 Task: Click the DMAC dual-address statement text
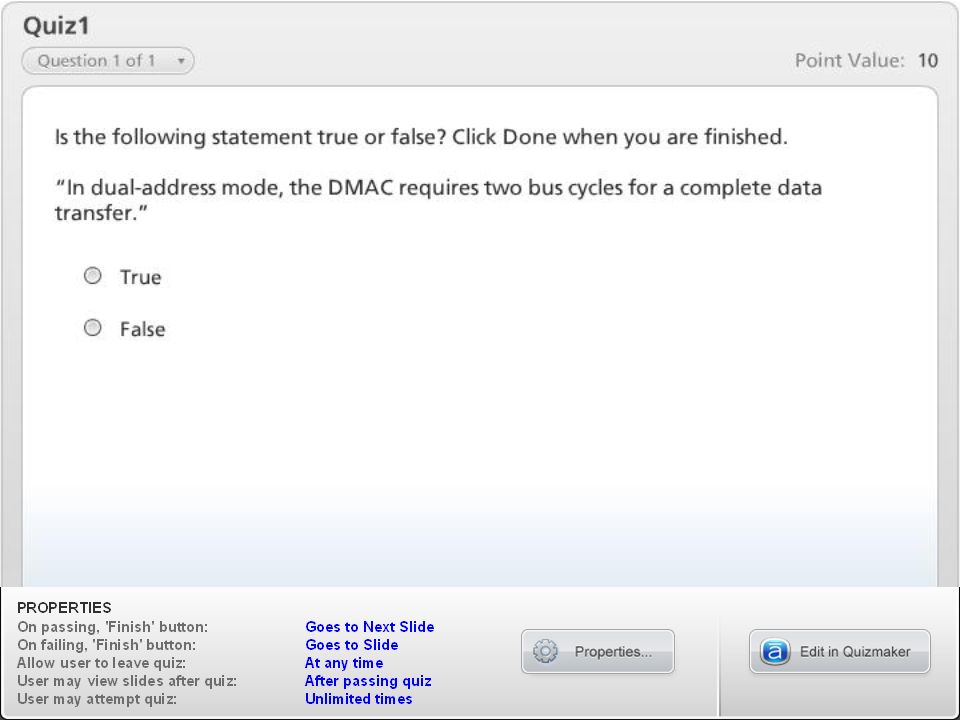(x=438, y=200)
